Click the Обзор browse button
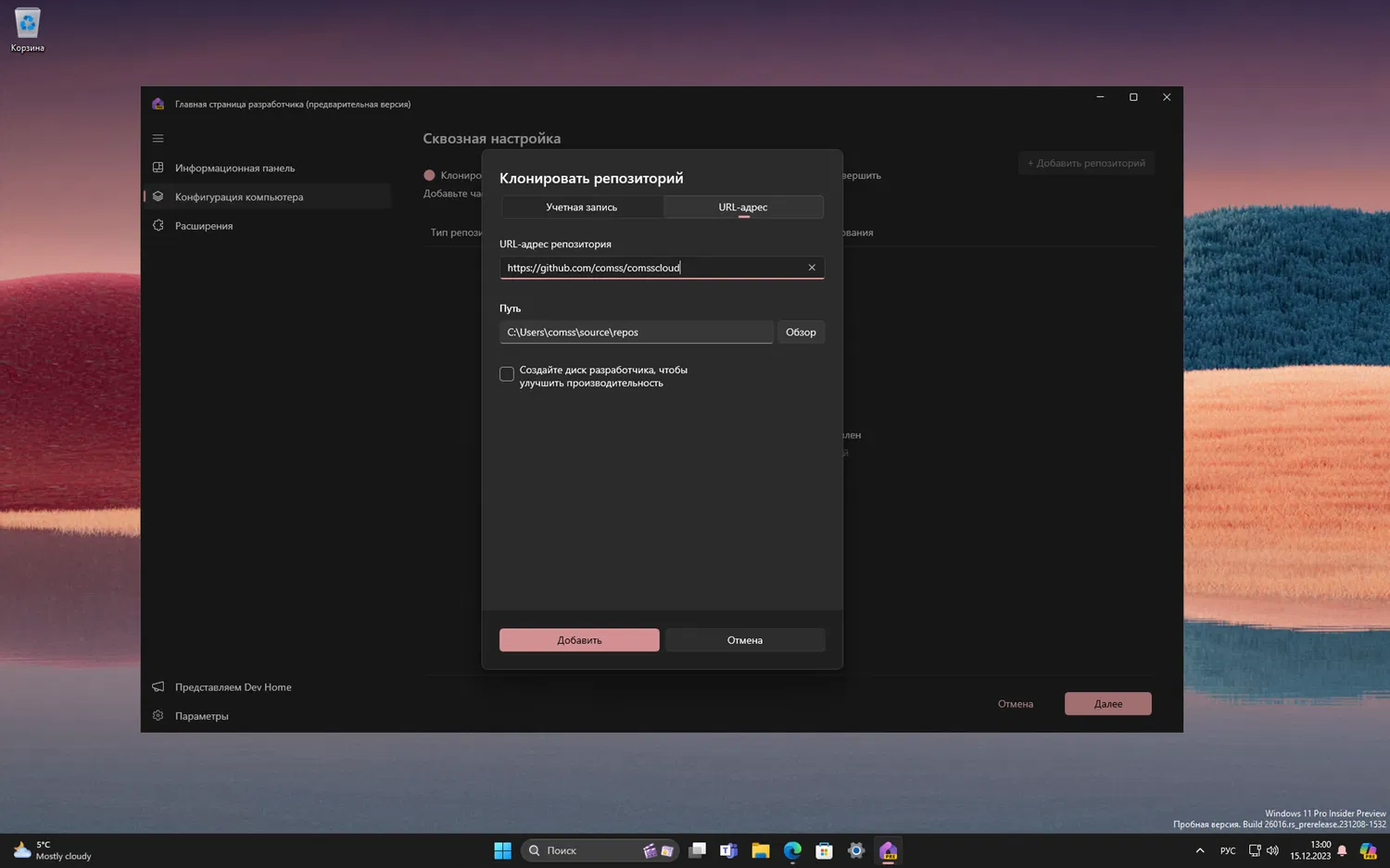 coord(801,332)
